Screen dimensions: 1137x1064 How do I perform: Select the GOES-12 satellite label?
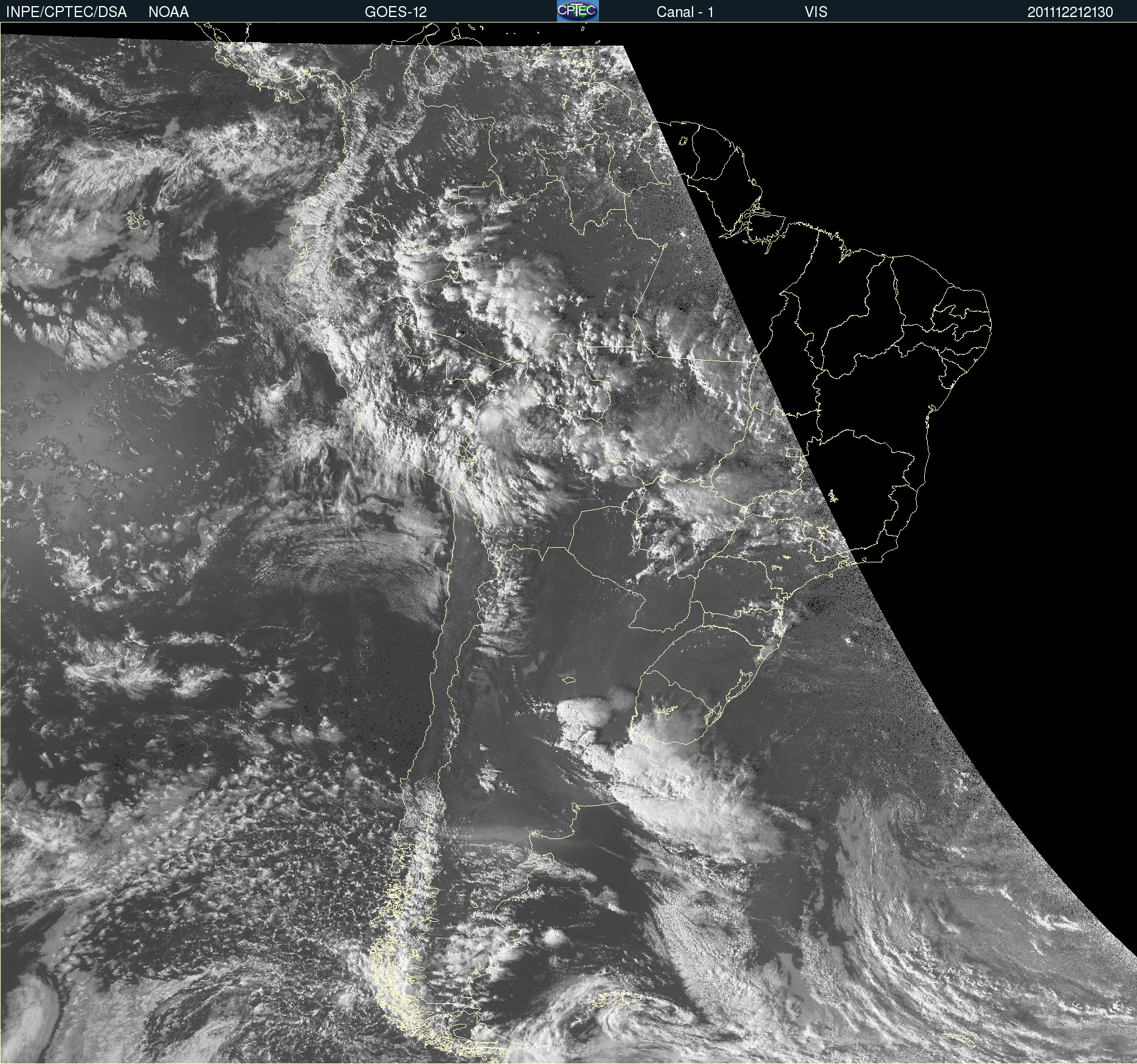click(396, 12)
